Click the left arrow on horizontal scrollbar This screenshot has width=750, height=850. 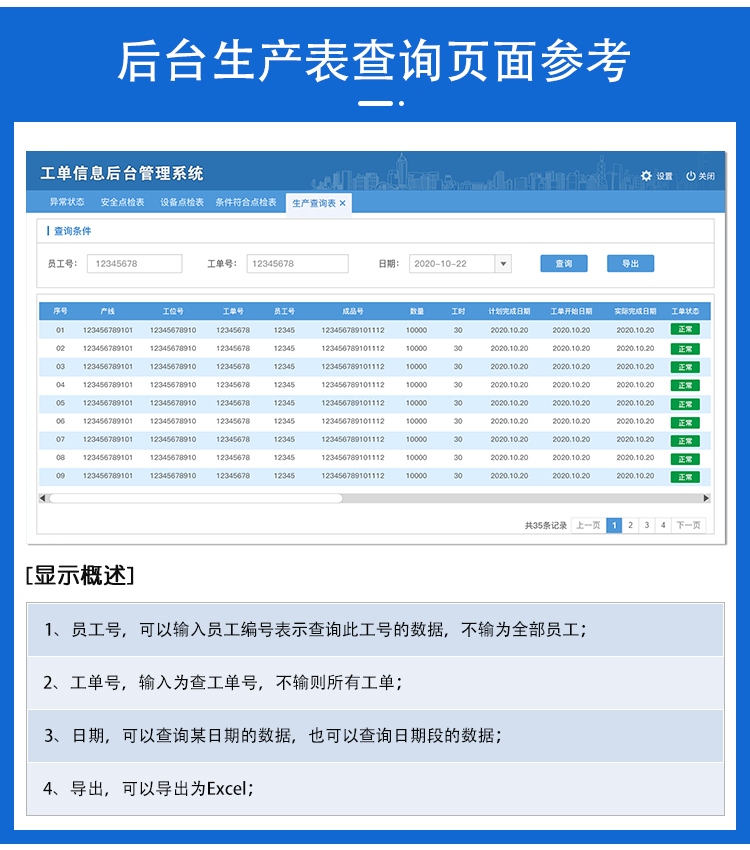coord(43,498)
